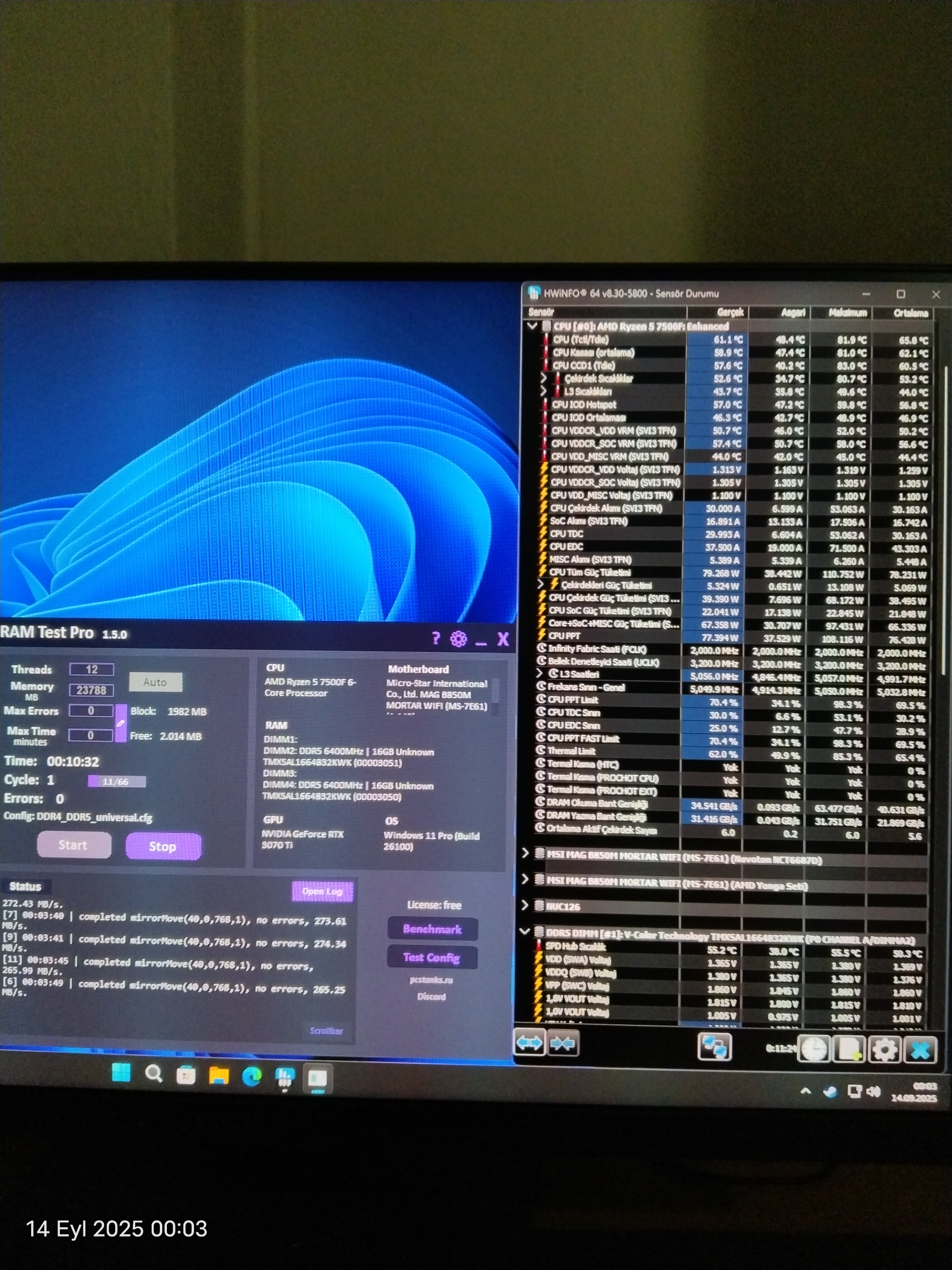The image size is (952, 1270).
Task: Open Microsoft Store from the taskbar
Action: point(186,1075)
